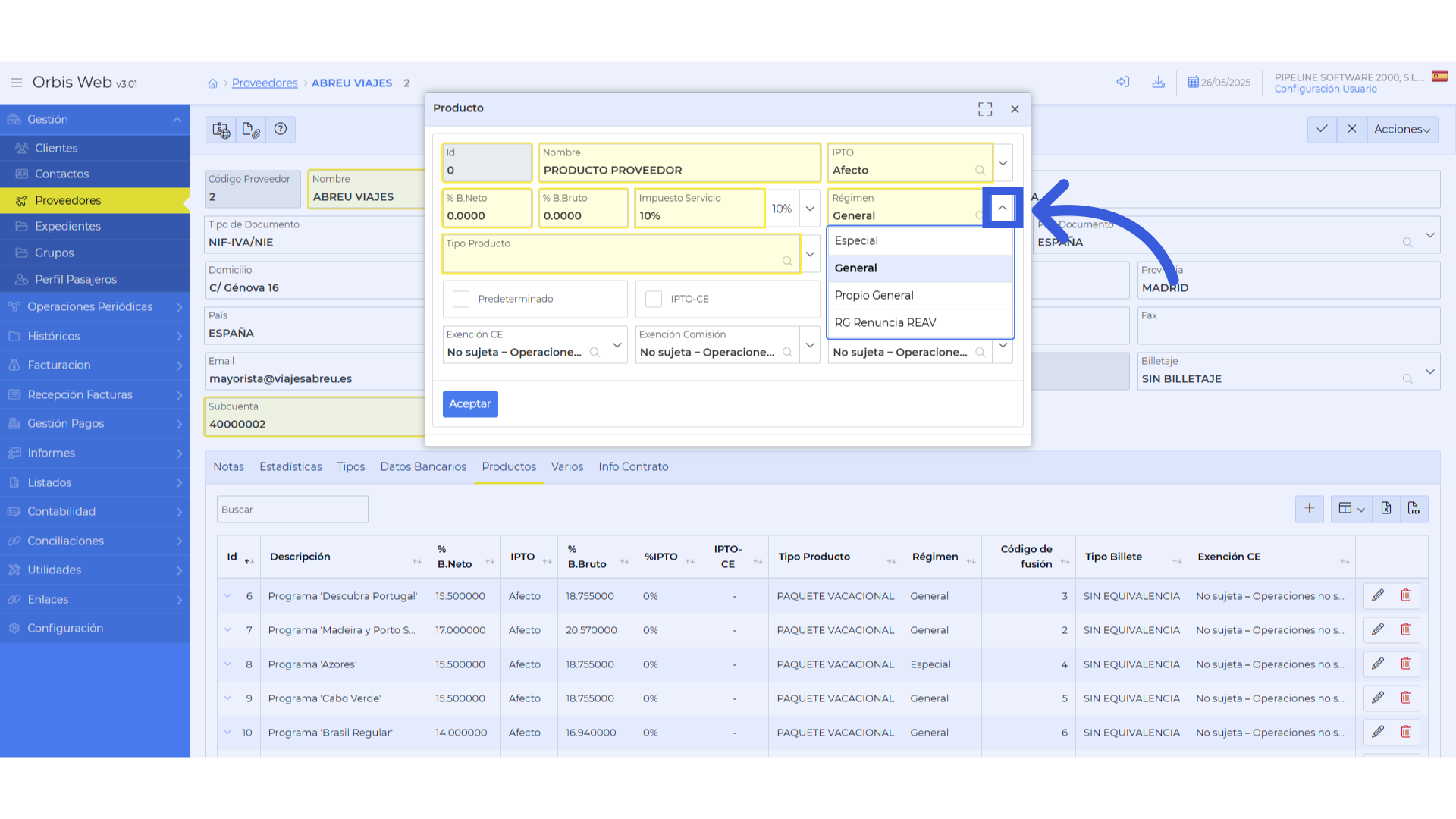Click search icon in Billetaje field
The height and width of the screenshot is (819, 1456).
point(1407,379)
